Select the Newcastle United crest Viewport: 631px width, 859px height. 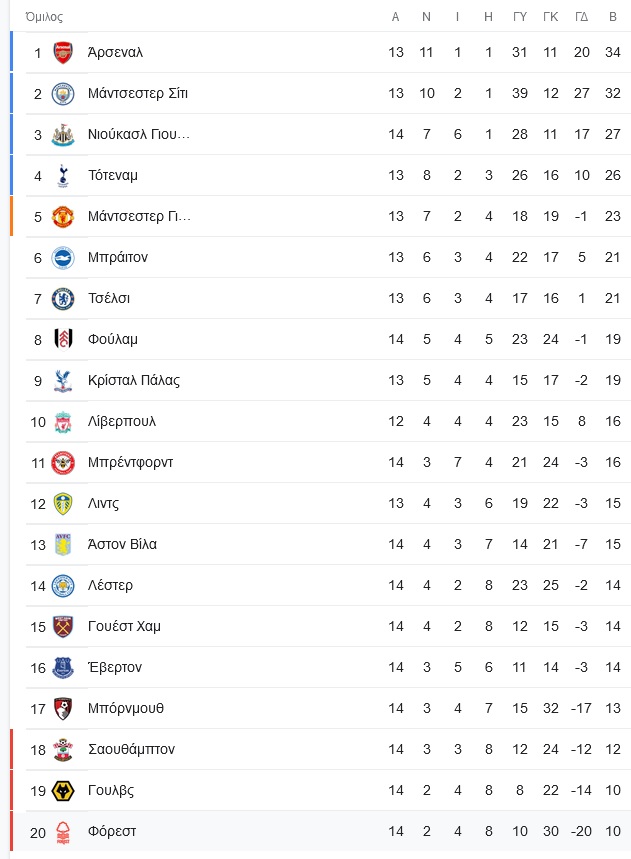[x=63, y=135]
